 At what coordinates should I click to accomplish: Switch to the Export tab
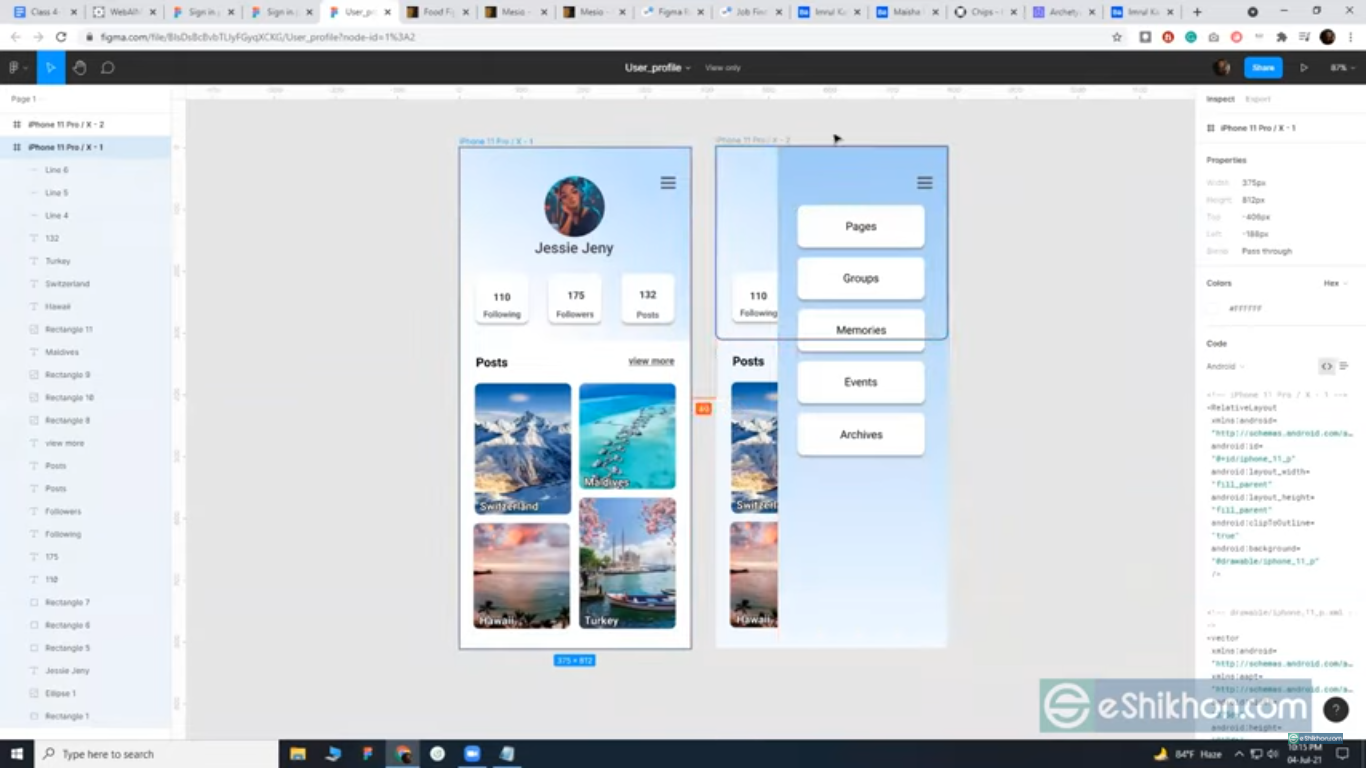point(1257,99)
